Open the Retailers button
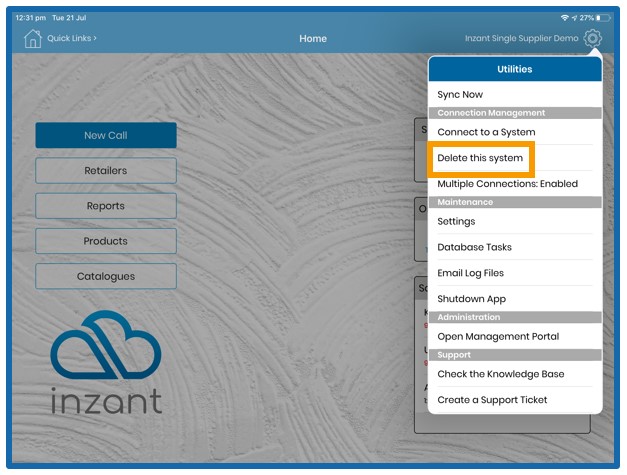This screenshot has width=627, height=475. click(x=106, y=171)
